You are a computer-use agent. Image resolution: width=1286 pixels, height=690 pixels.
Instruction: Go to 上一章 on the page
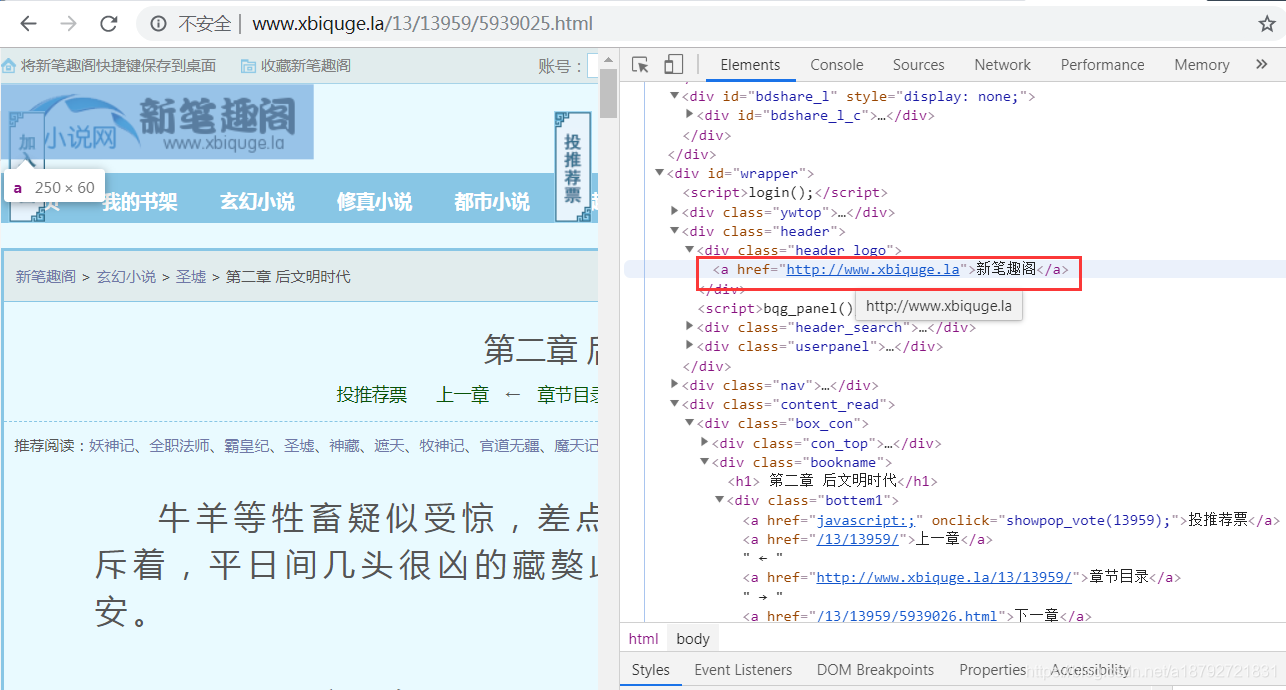(x=463, y=395)
